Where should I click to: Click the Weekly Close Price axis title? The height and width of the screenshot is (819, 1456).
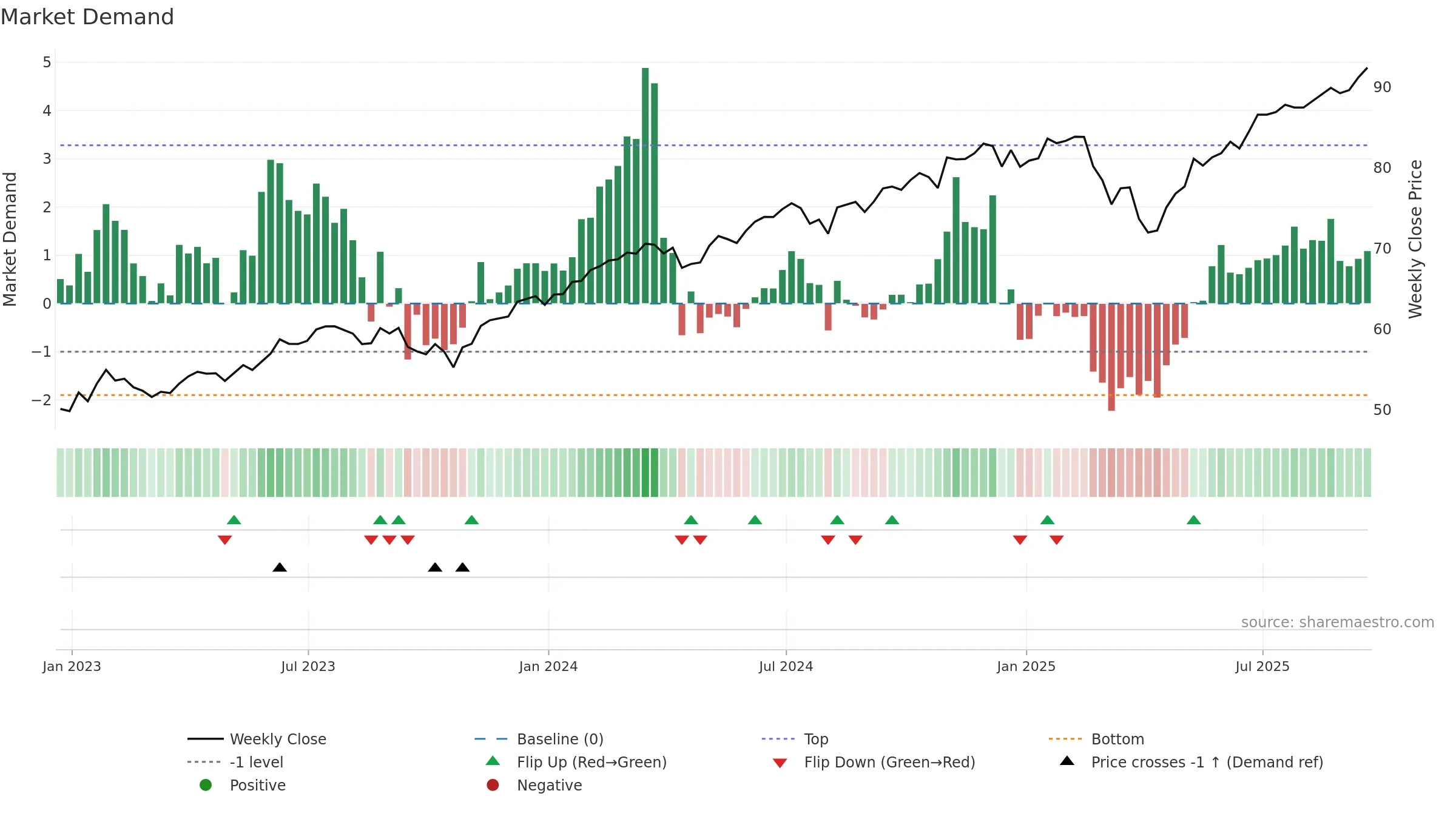(x=1415, y=239)
